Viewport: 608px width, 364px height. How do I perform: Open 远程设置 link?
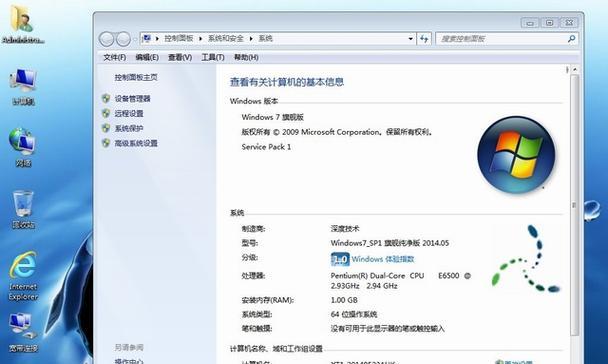pos(129,113)
